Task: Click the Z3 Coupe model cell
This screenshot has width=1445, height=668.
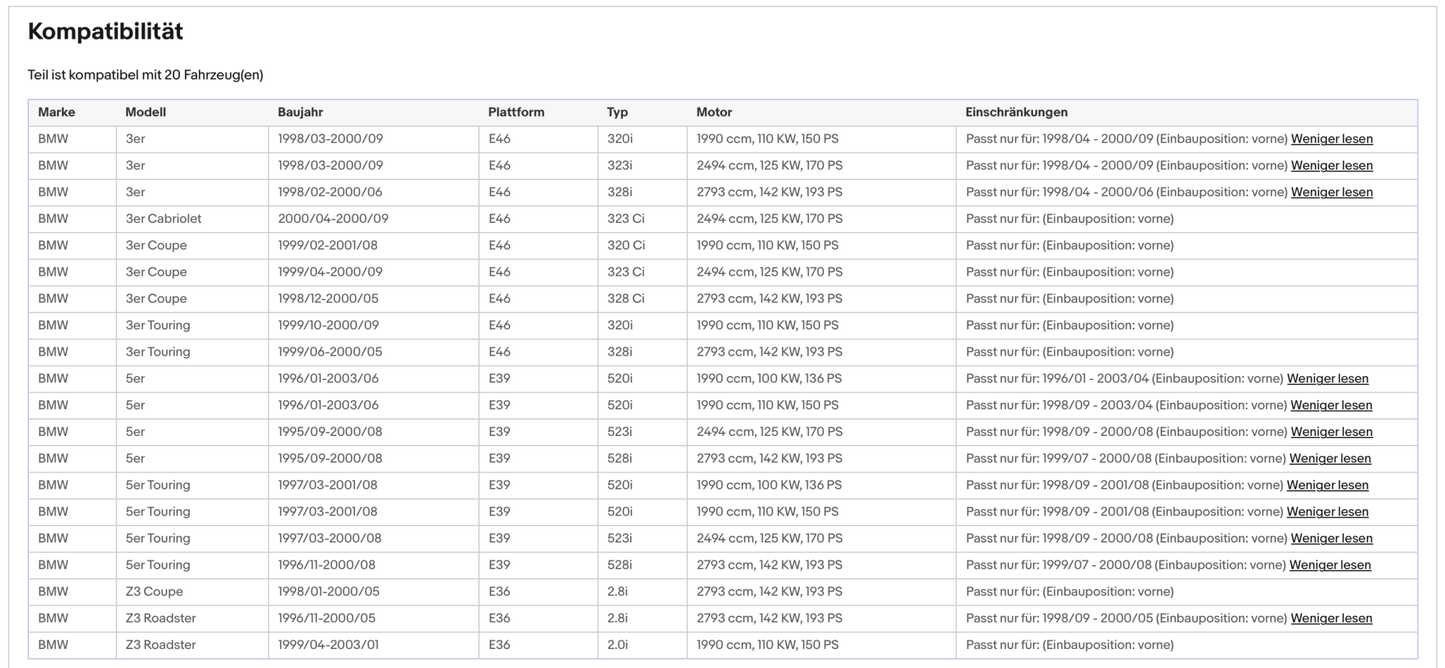Action: point(154,592)
